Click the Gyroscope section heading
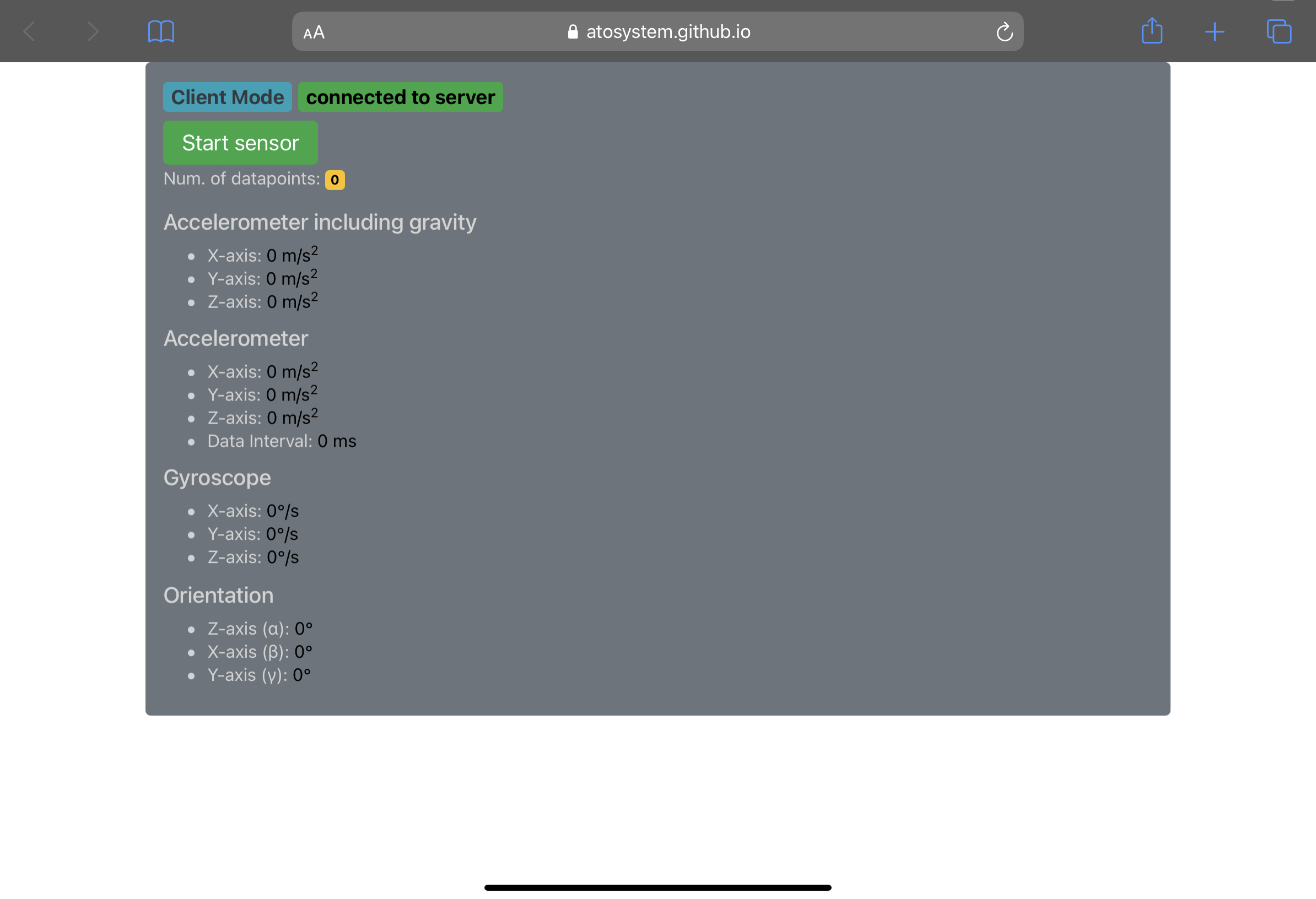 point(217,478)
